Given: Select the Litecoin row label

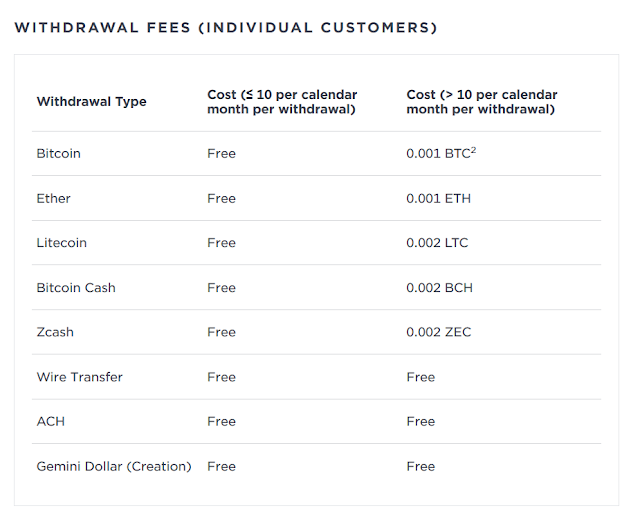Looking at the screenshot, I should tap(62, 243).
